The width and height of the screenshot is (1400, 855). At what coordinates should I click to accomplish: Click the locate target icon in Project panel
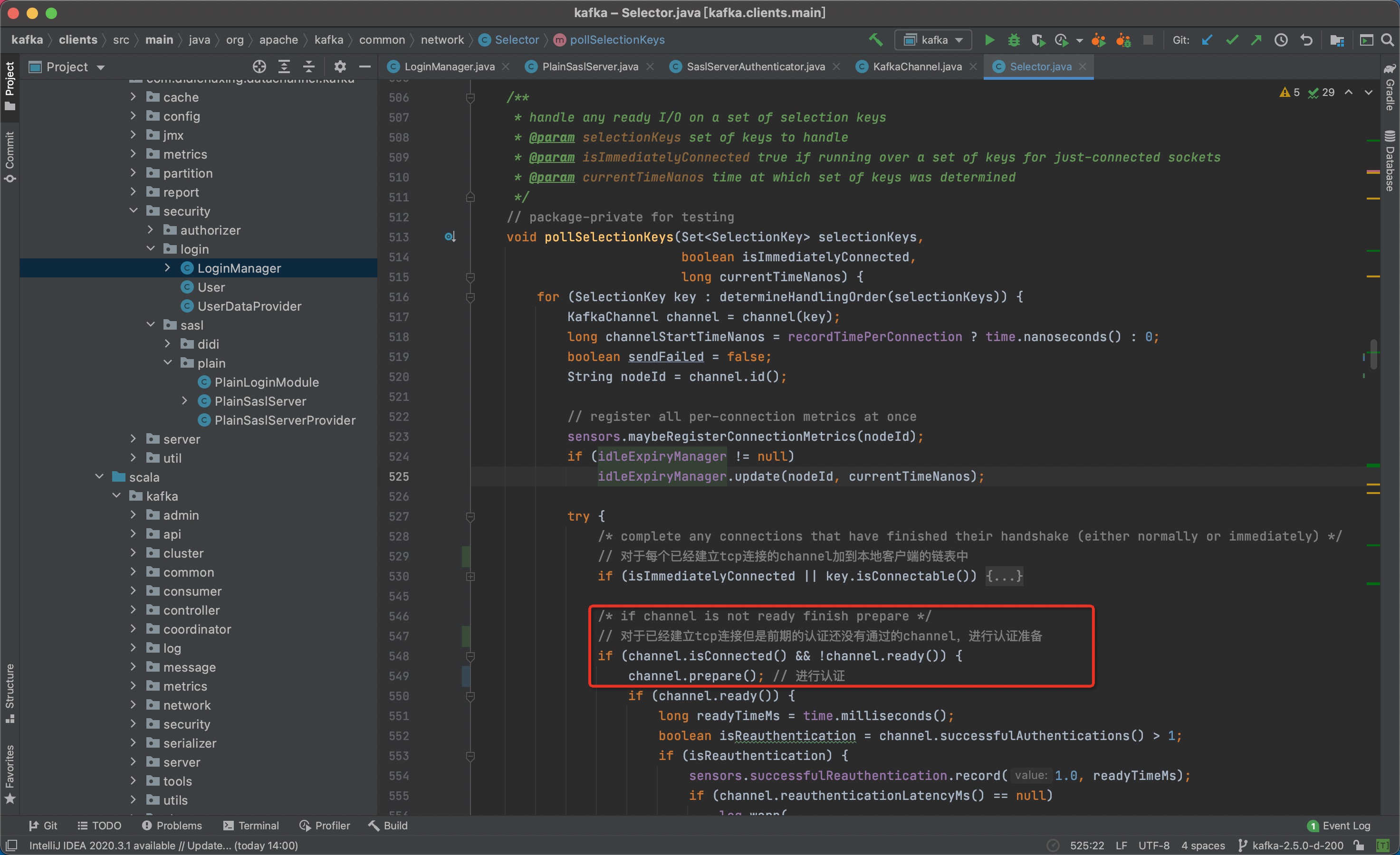[x=259, y=67]
